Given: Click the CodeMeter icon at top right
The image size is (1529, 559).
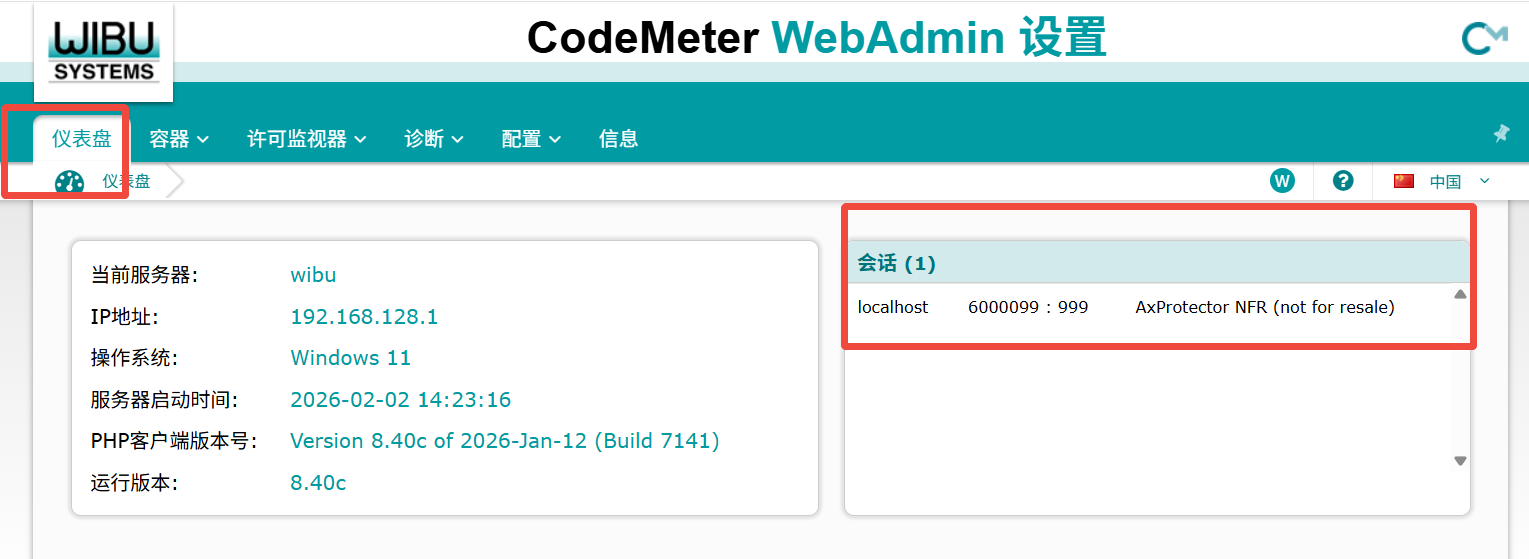Looking at the screenshot, I should (1484, 39).
